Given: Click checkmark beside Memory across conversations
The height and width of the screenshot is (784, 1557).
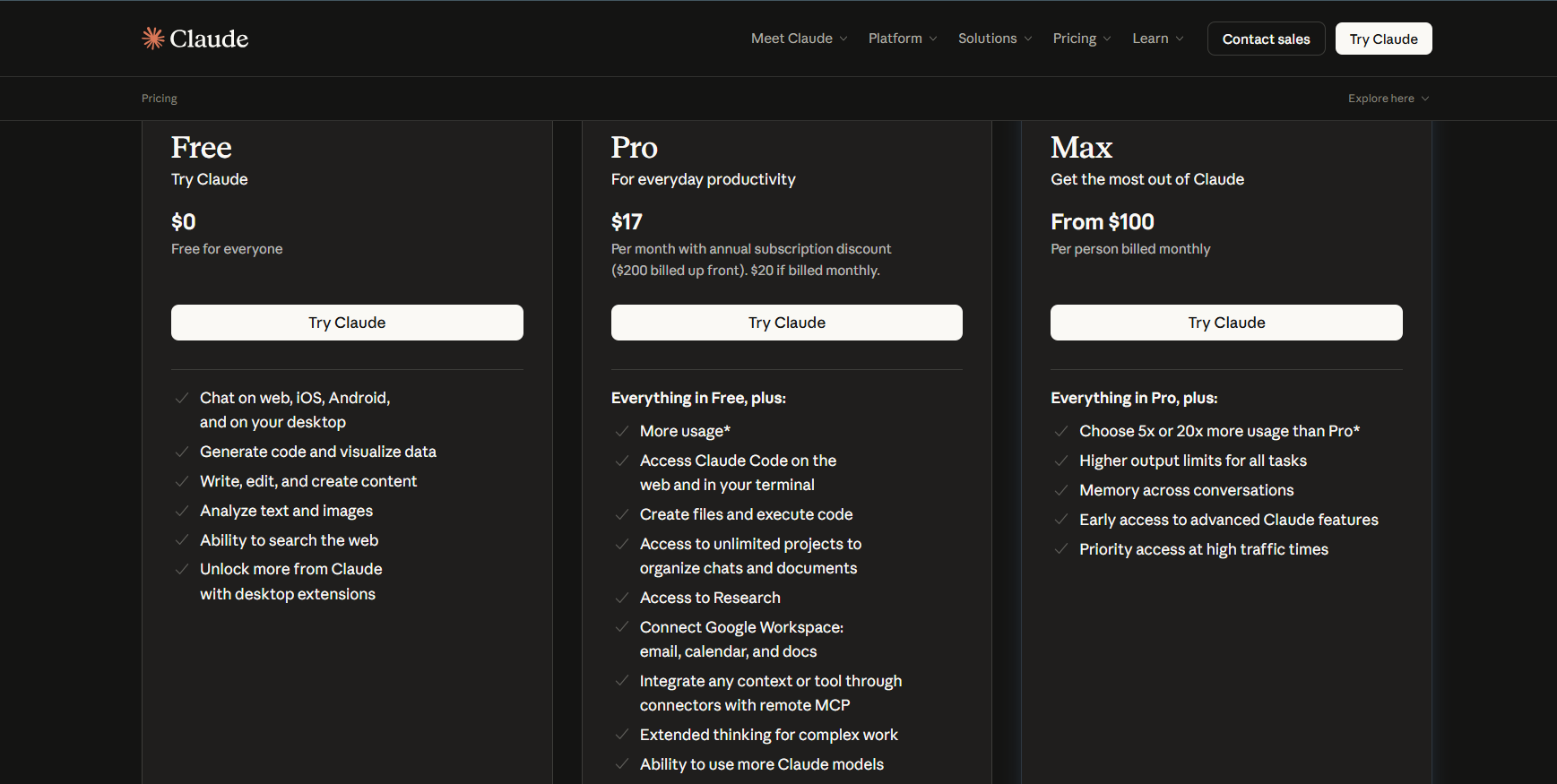Looking at the screenshot, I should 1061,490.
